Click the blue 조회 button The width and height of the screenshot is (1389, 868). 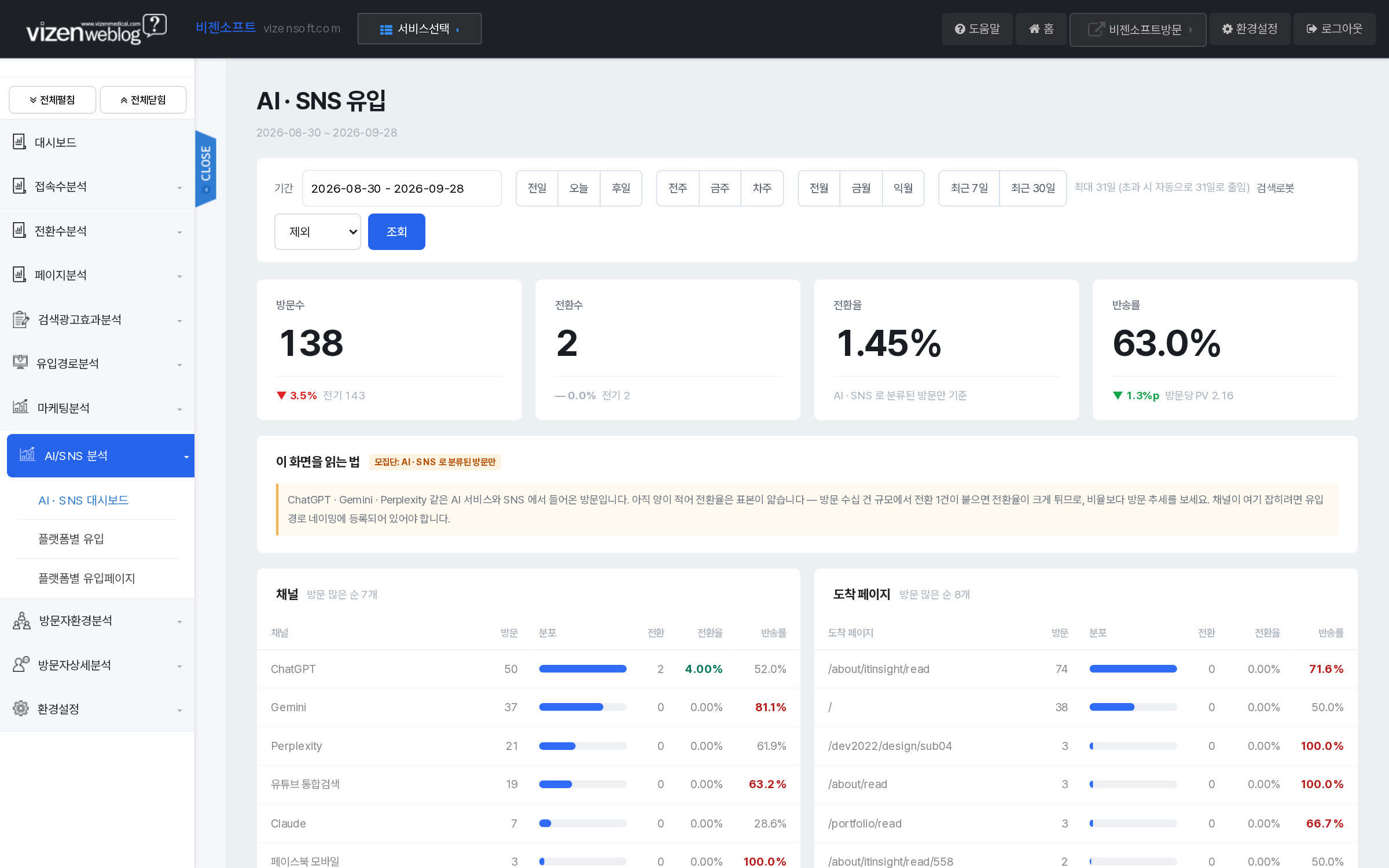(396, 231)
